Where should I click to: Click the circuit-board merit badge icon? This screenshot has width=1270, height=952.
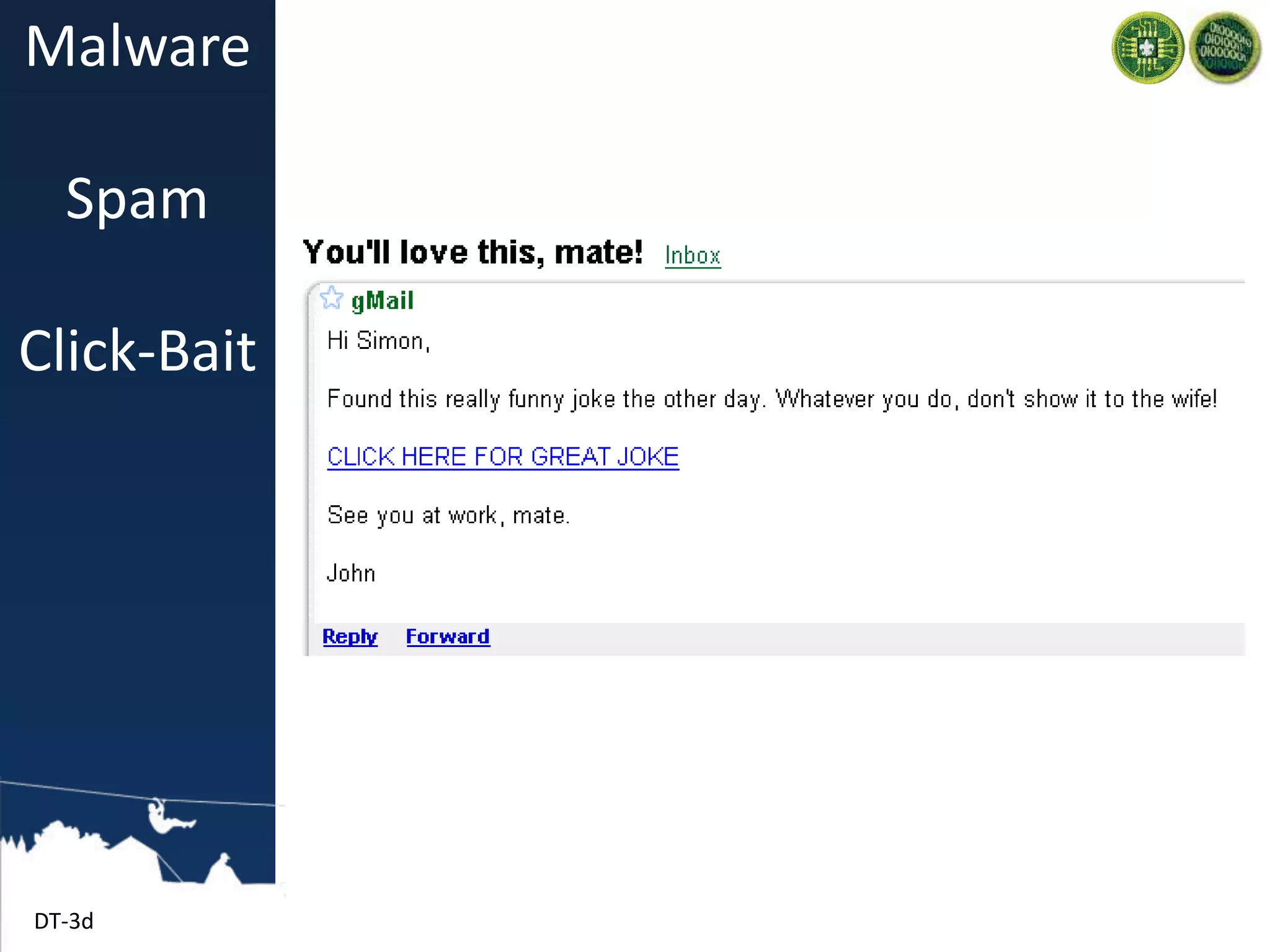1148,48
